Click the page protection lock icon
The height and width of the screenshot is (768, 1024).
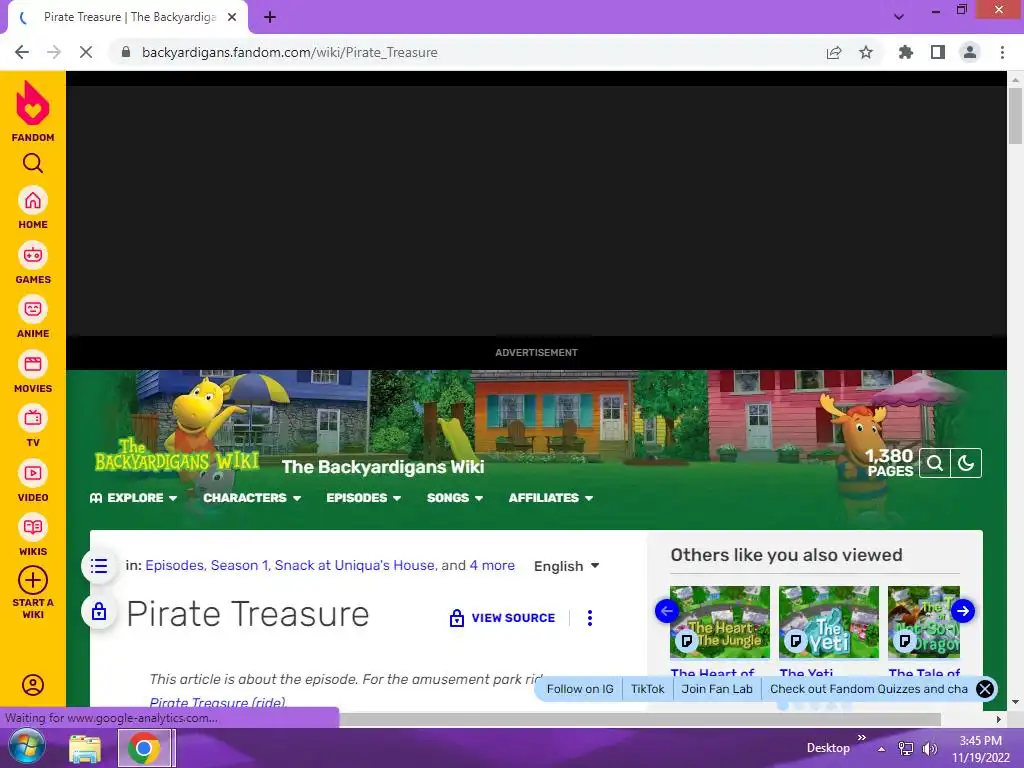click(99, 612)
